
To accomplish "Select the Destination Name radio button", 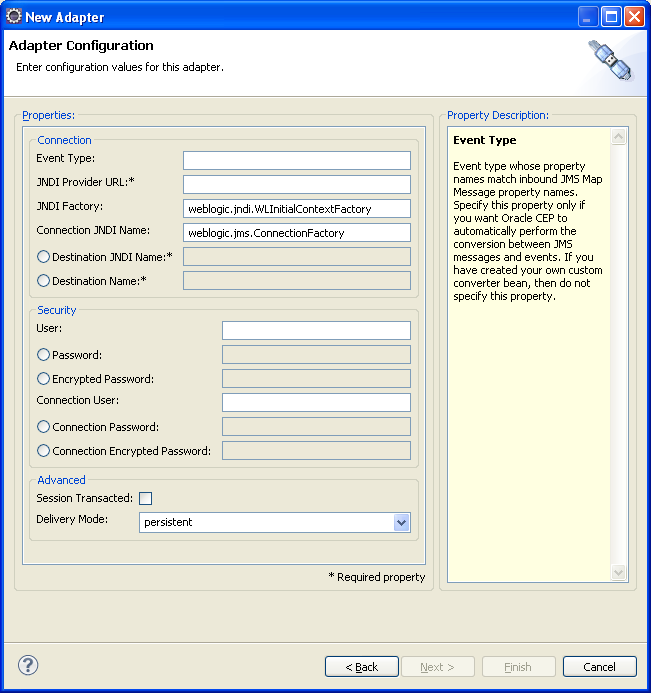I will (x=43, y=281).
